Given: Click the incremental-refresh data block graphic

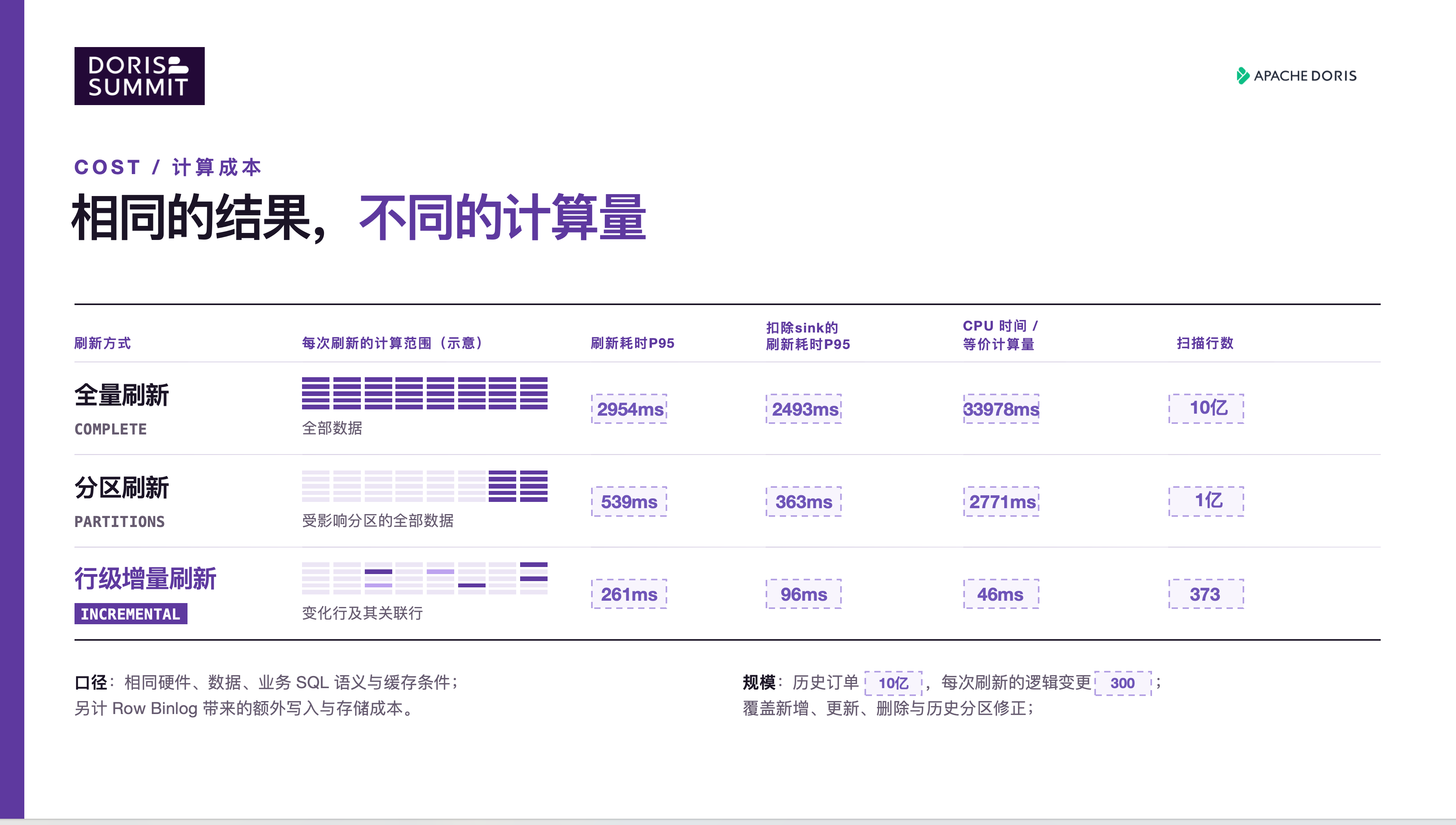Looking at the screenshot, I should pyautogui.click(x=424, y=578).
